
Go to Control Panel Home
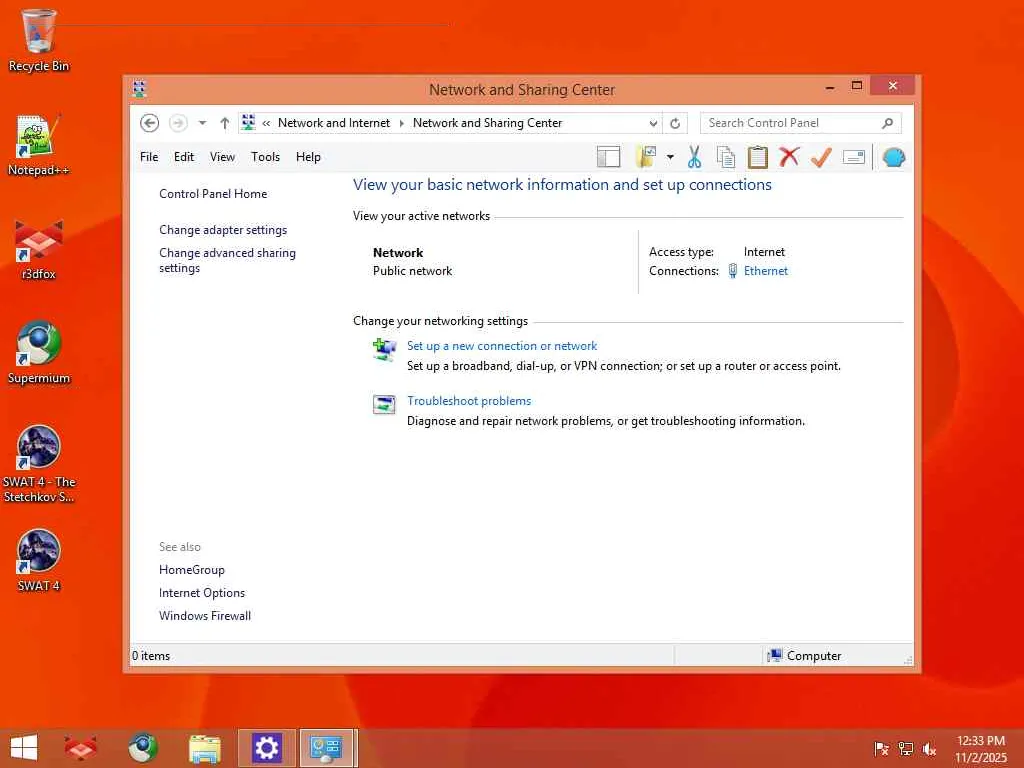(x=213, y=194)
